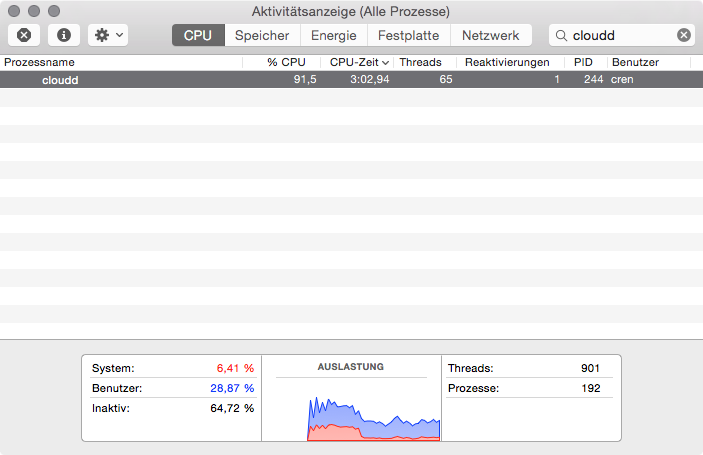Sort by the PID column header
Image resolution: width=703 pixels, height=455 pixels.
[584, 62]
